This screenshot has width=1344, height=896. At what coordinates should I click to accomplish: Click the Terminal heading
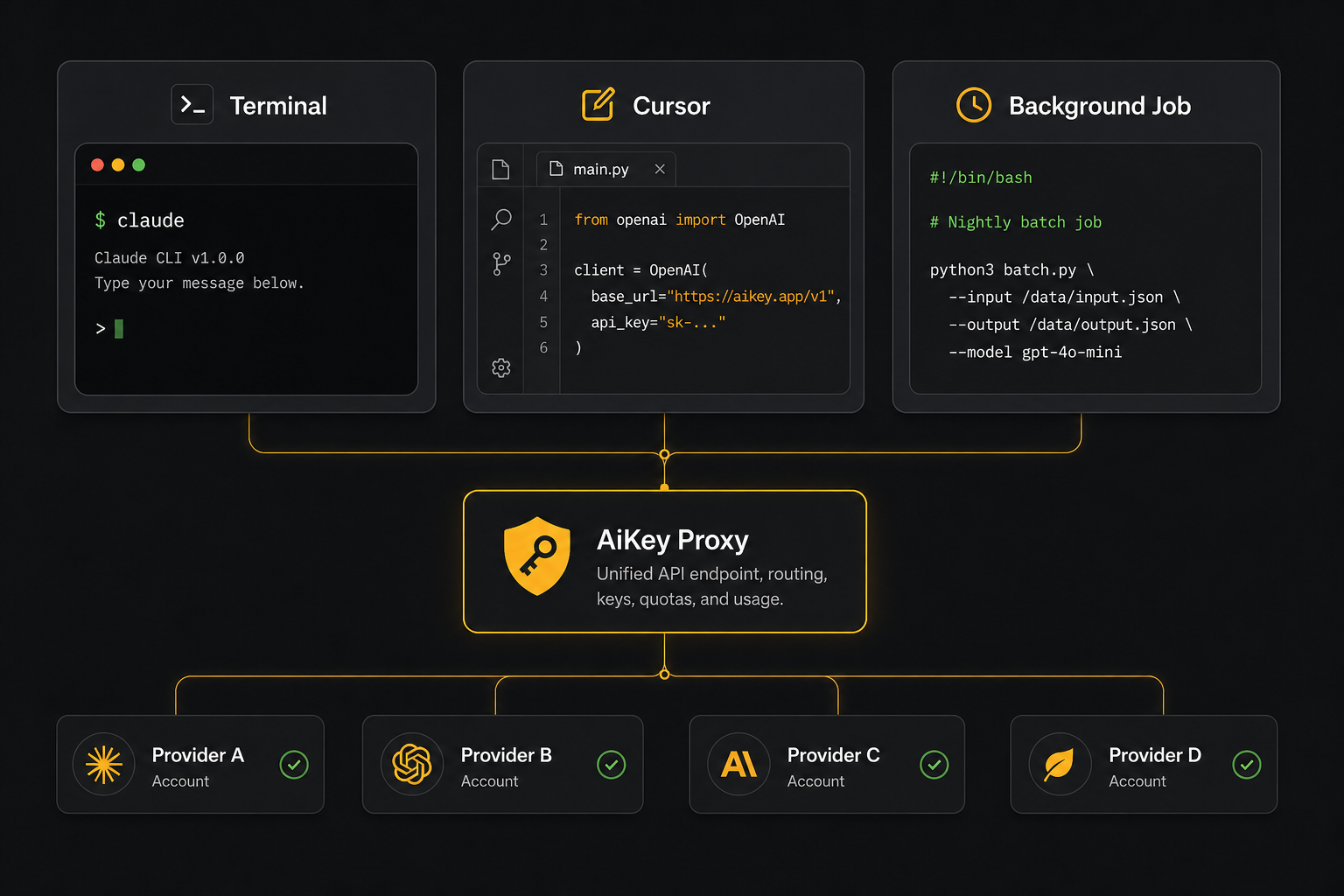(x=278, y=106)
